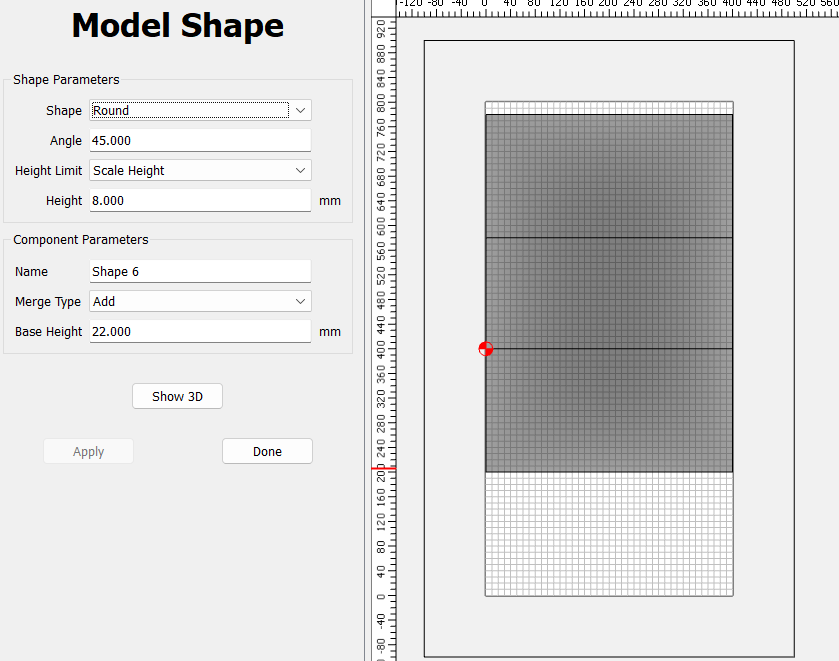Click the Model Shape heading
Image resolution: width=839 pixels, height=661 pixels.
coord(178,27)
